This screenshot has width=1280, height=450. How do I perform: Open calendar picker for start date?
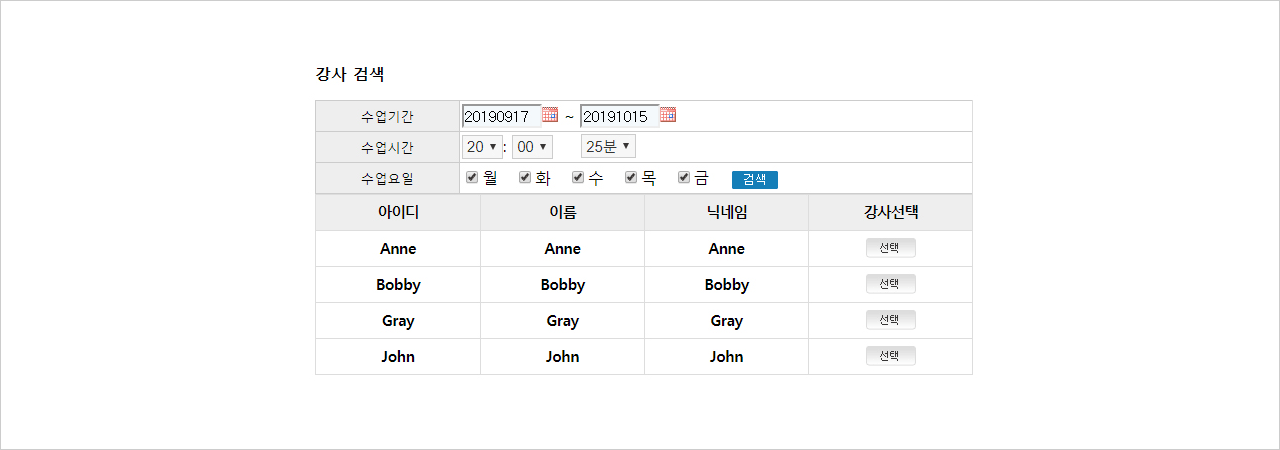[x=550, y=115]
